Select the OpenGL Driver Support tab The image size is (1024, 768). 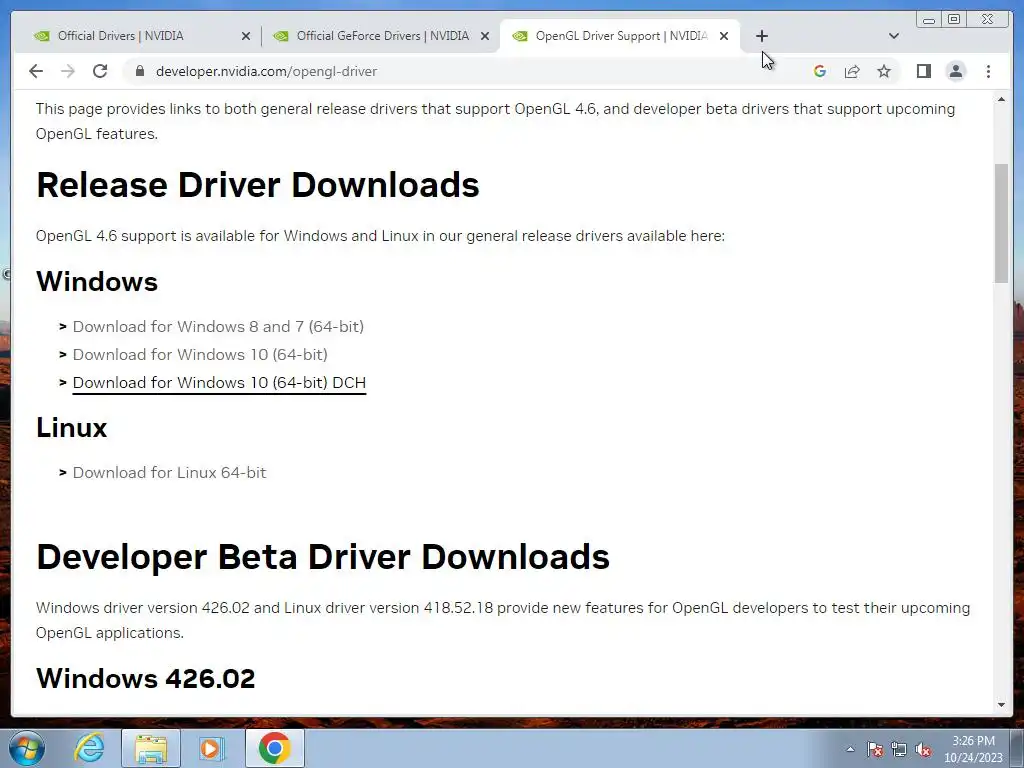[620, 36]
